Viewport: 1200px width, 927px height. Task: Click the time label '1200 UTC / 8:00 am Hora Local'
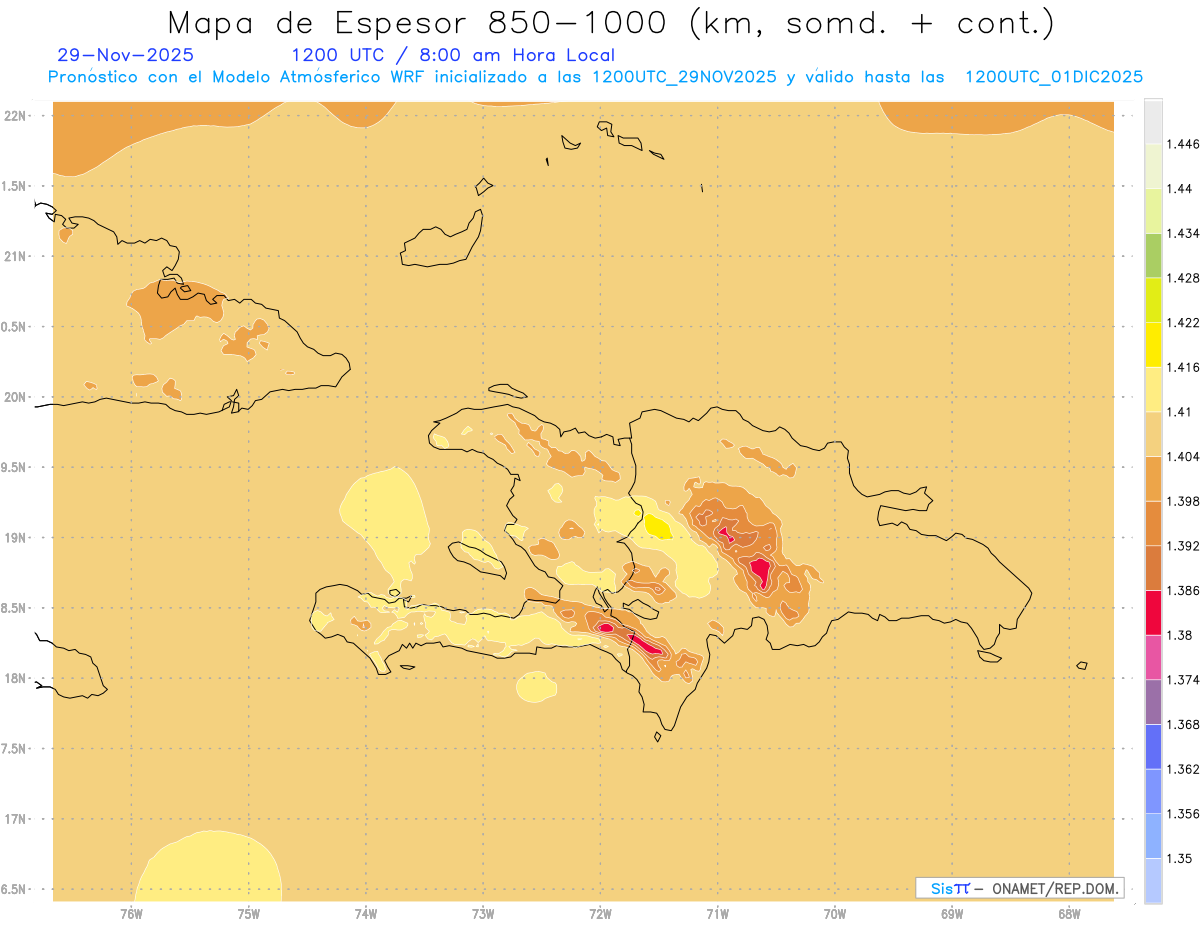point(453,55)
